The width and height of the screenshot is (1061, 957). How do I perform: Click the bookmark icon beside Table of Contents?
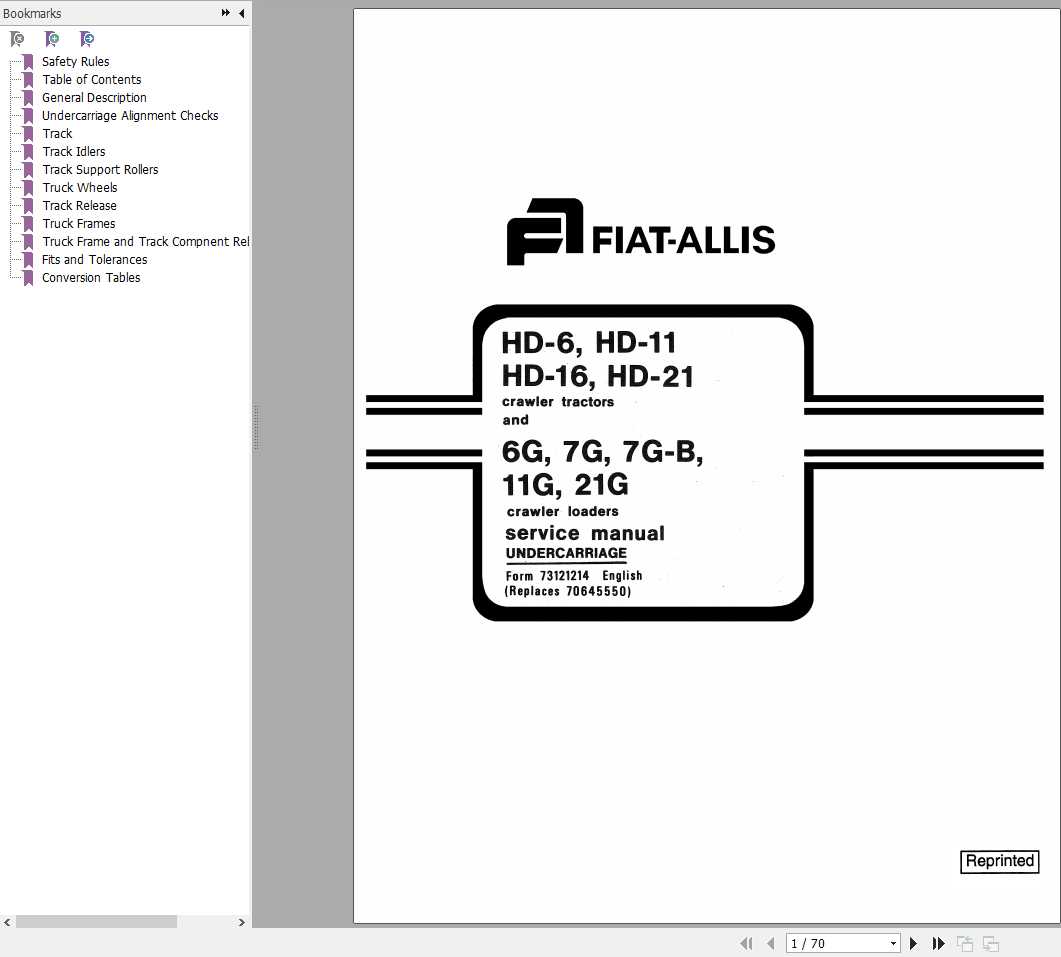pyautogui.click(x=28, y=81)
